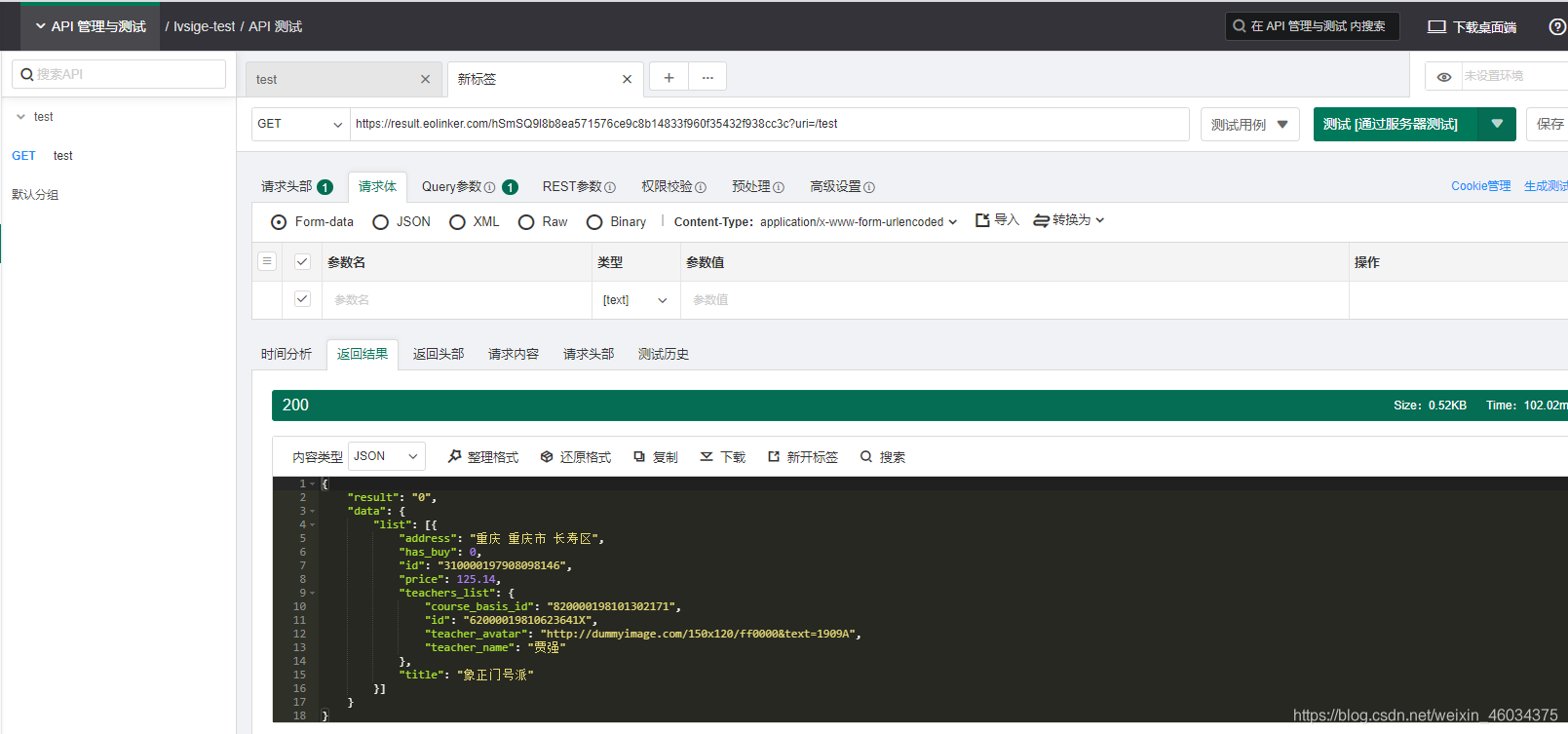1568x734 pixels.
Task: Click the search icon in top search box
Action: tap(1240, 26)
